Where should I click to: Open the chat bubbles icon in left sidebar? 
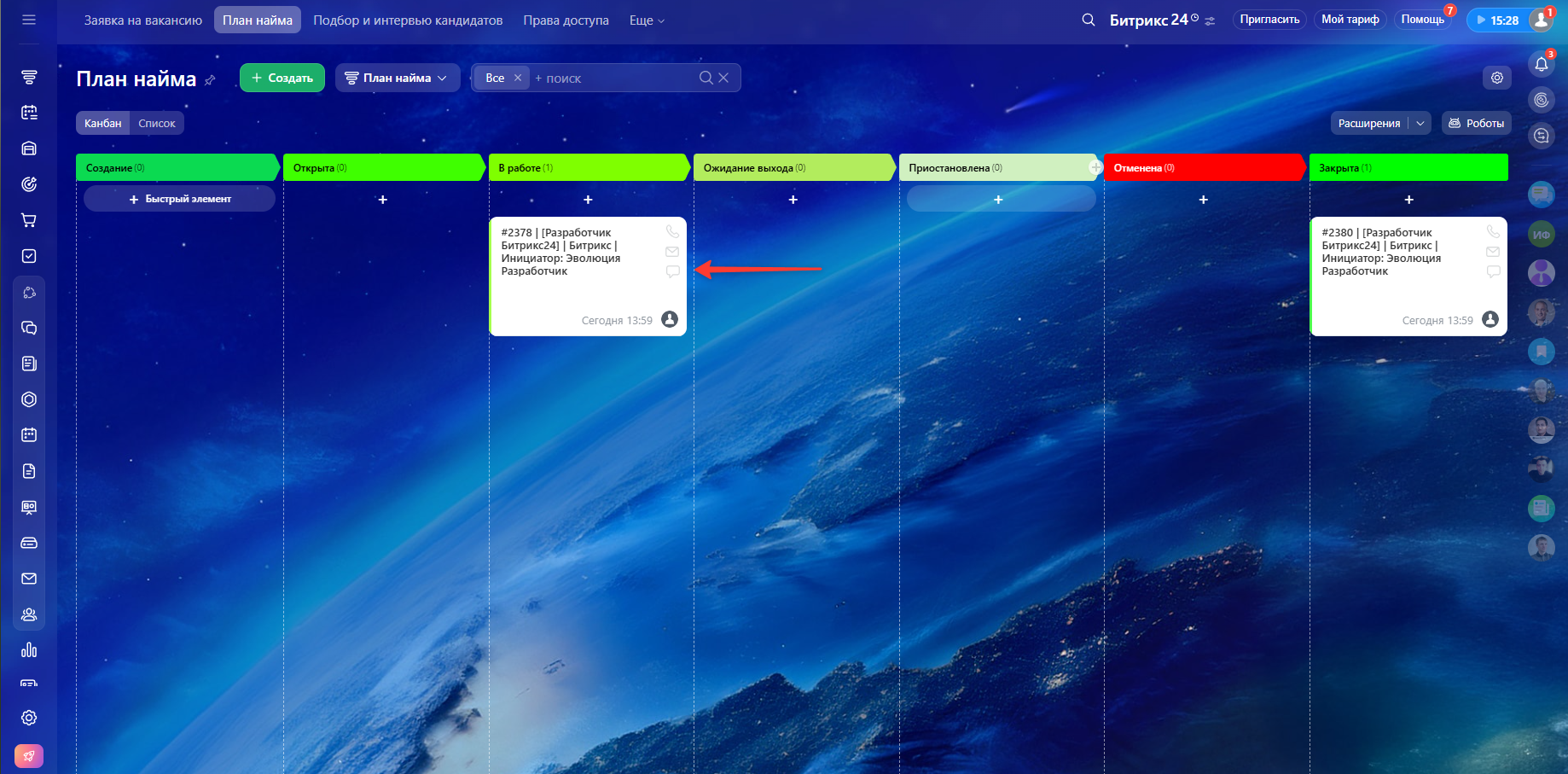point(29,328)
